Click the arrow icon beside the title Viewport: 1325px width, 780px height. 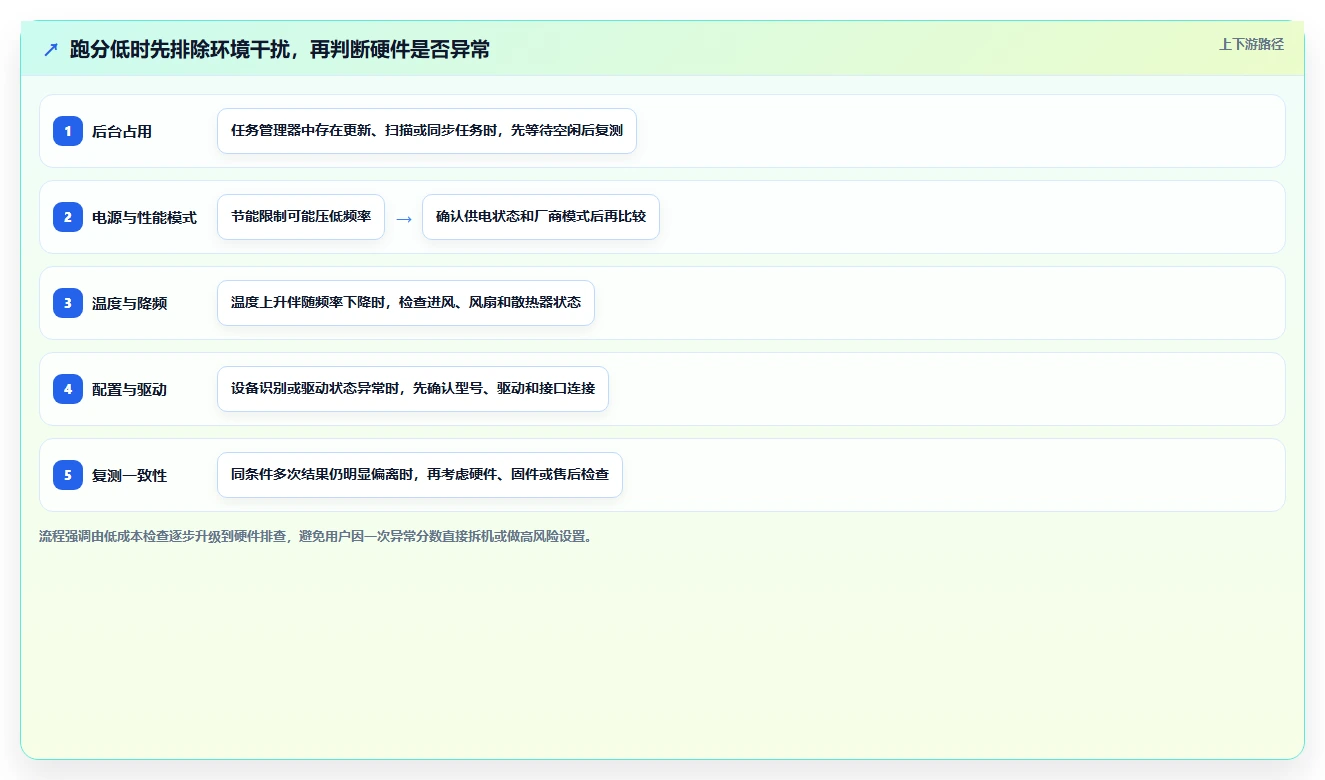pos(51,50)
